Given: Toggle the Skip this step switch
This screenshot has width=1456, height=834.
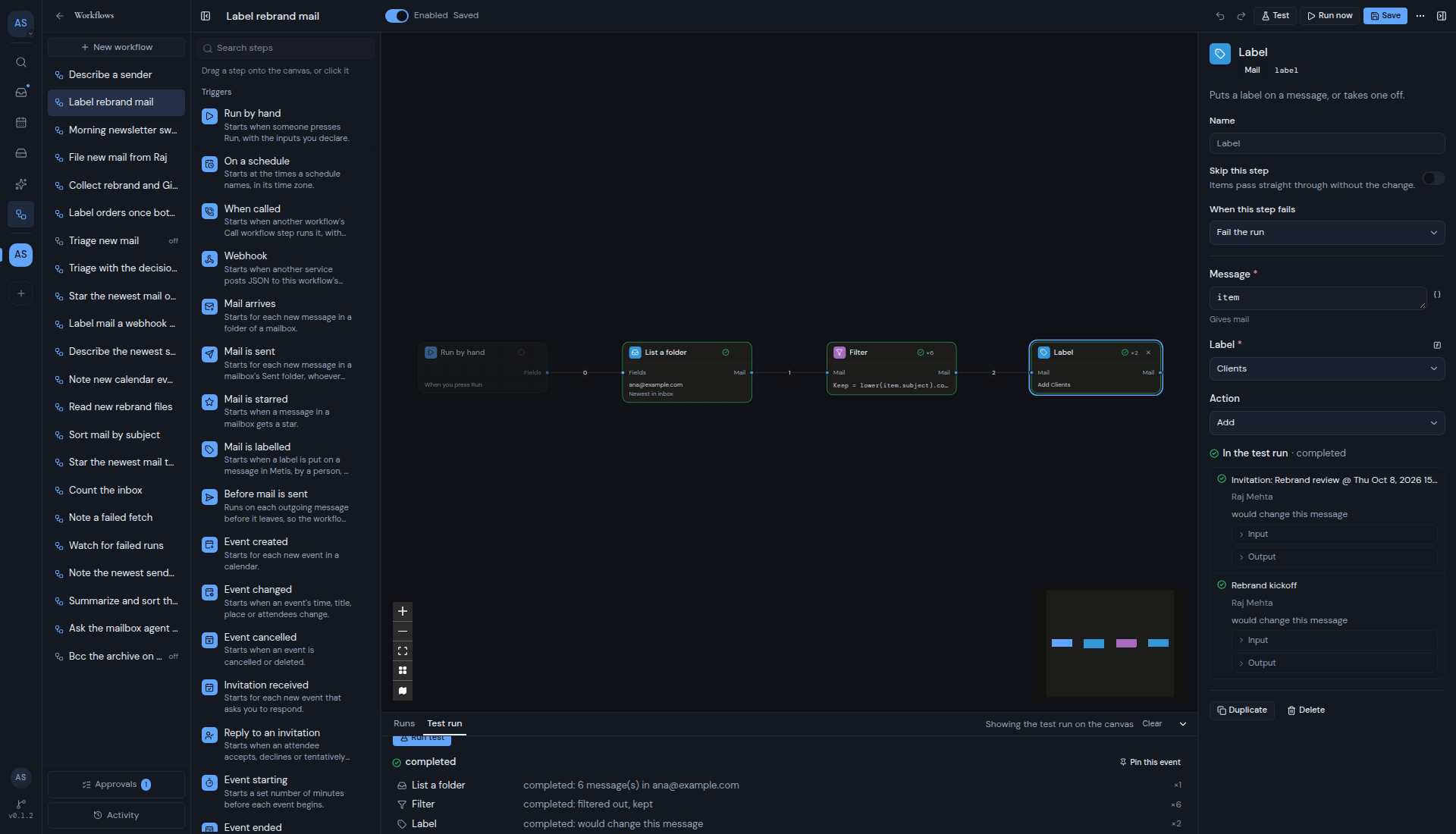Looking at the screenshot, I should click(x=1433, y=178).
